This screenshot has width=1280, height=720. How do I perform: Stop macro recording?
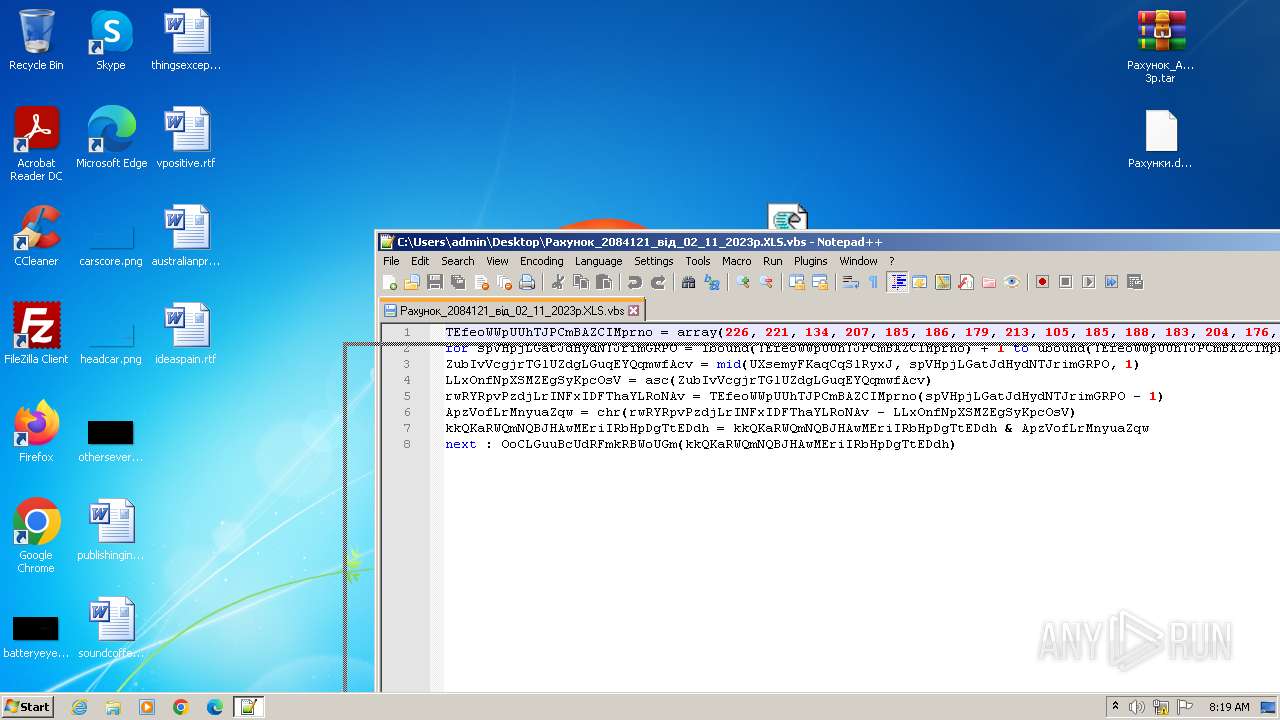(x=1065, y=282)
